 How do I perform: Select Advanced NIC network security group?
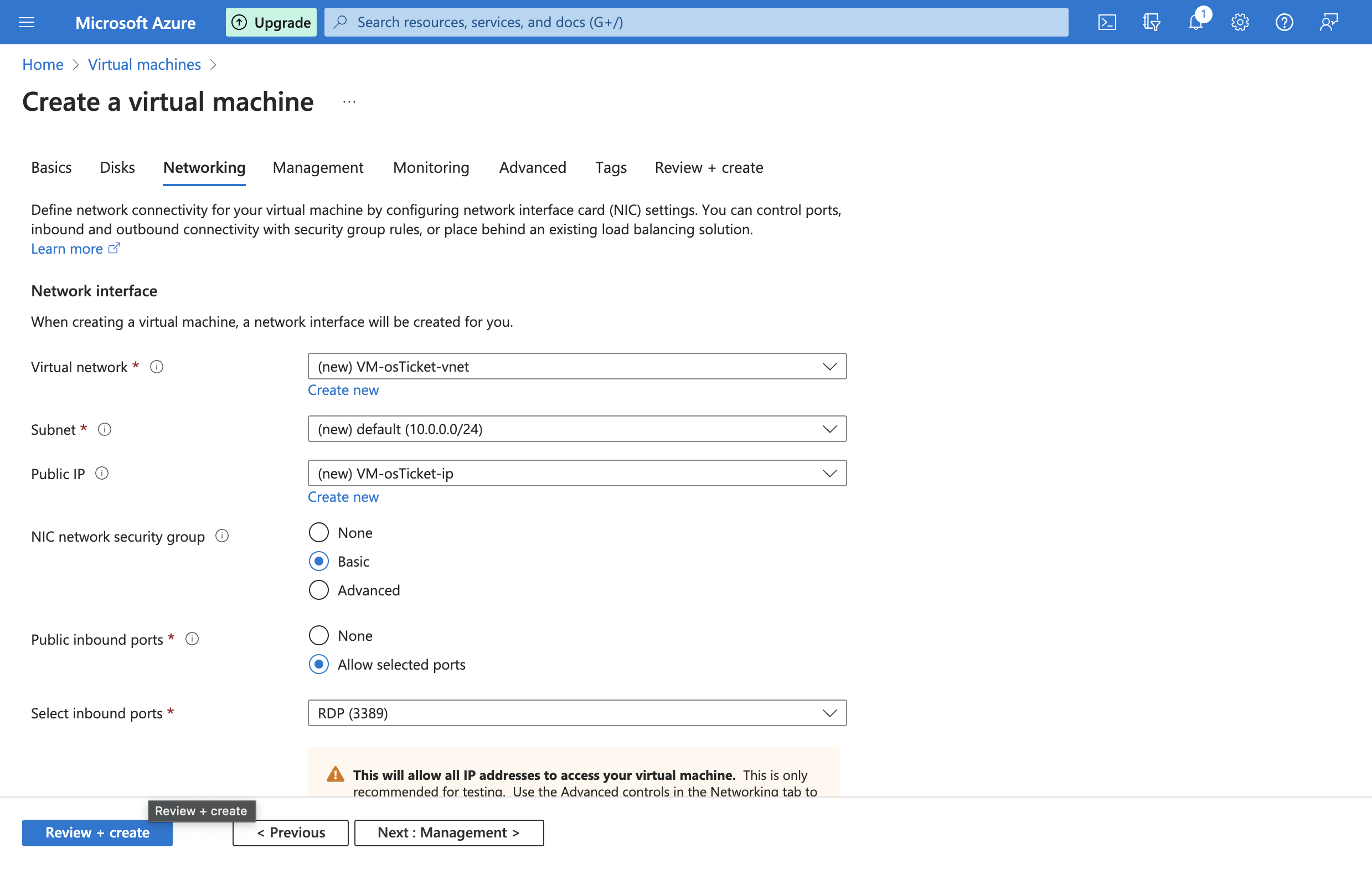coord(318,590)
